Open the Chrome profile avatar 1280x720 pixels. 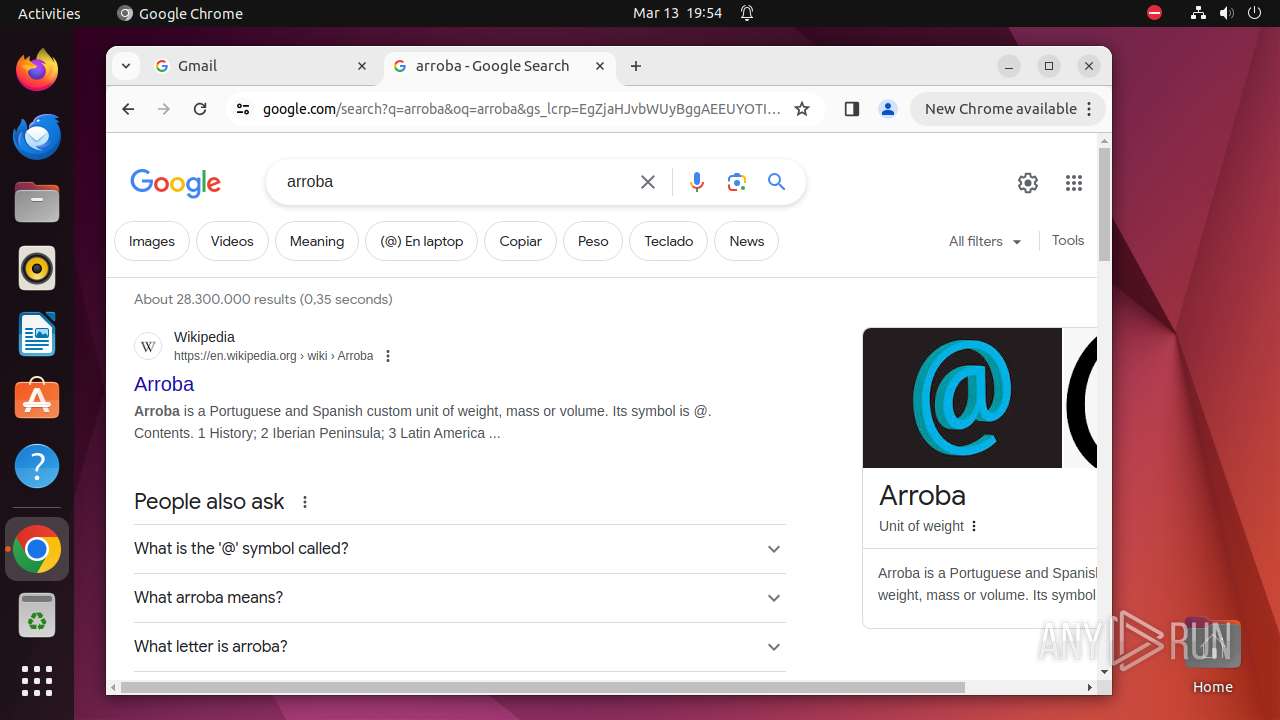pos(887,109)
